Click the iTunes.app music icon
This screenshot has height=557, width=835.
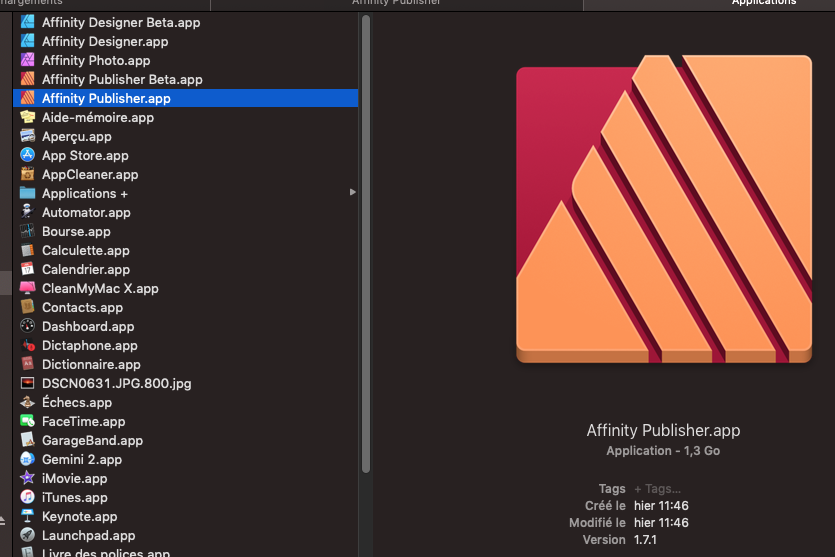click(x=27, y=497)
